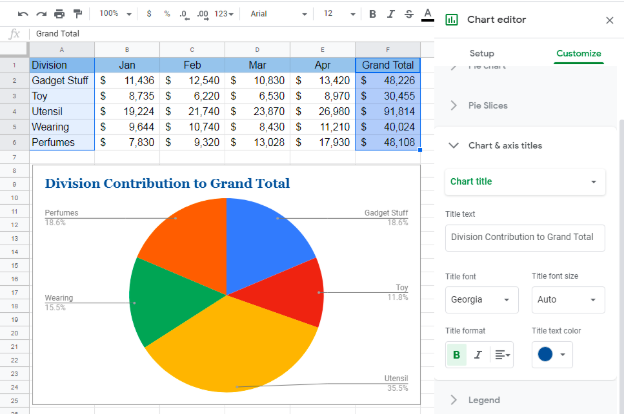Switch to the Customize tab
This screenshot has height=418, width=629.
(x=578, y=53)
